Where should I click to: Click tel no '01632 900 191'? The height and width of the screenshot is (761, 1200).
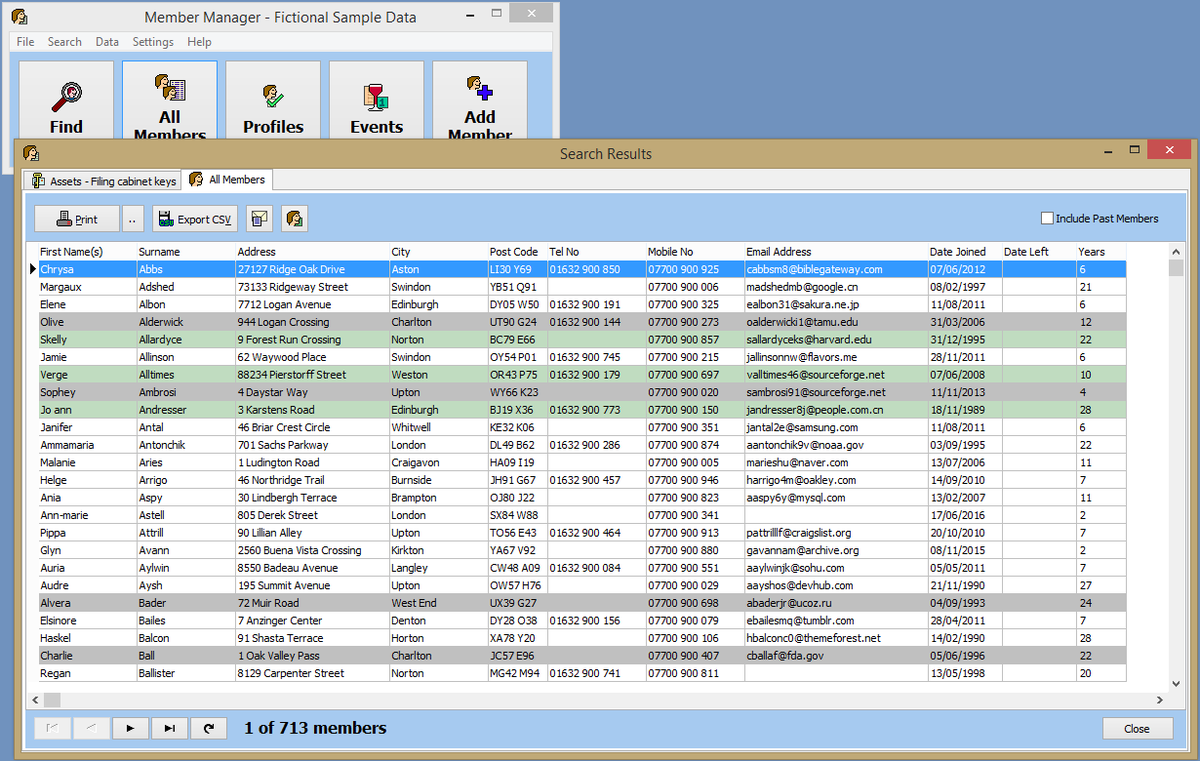(585, 305)
